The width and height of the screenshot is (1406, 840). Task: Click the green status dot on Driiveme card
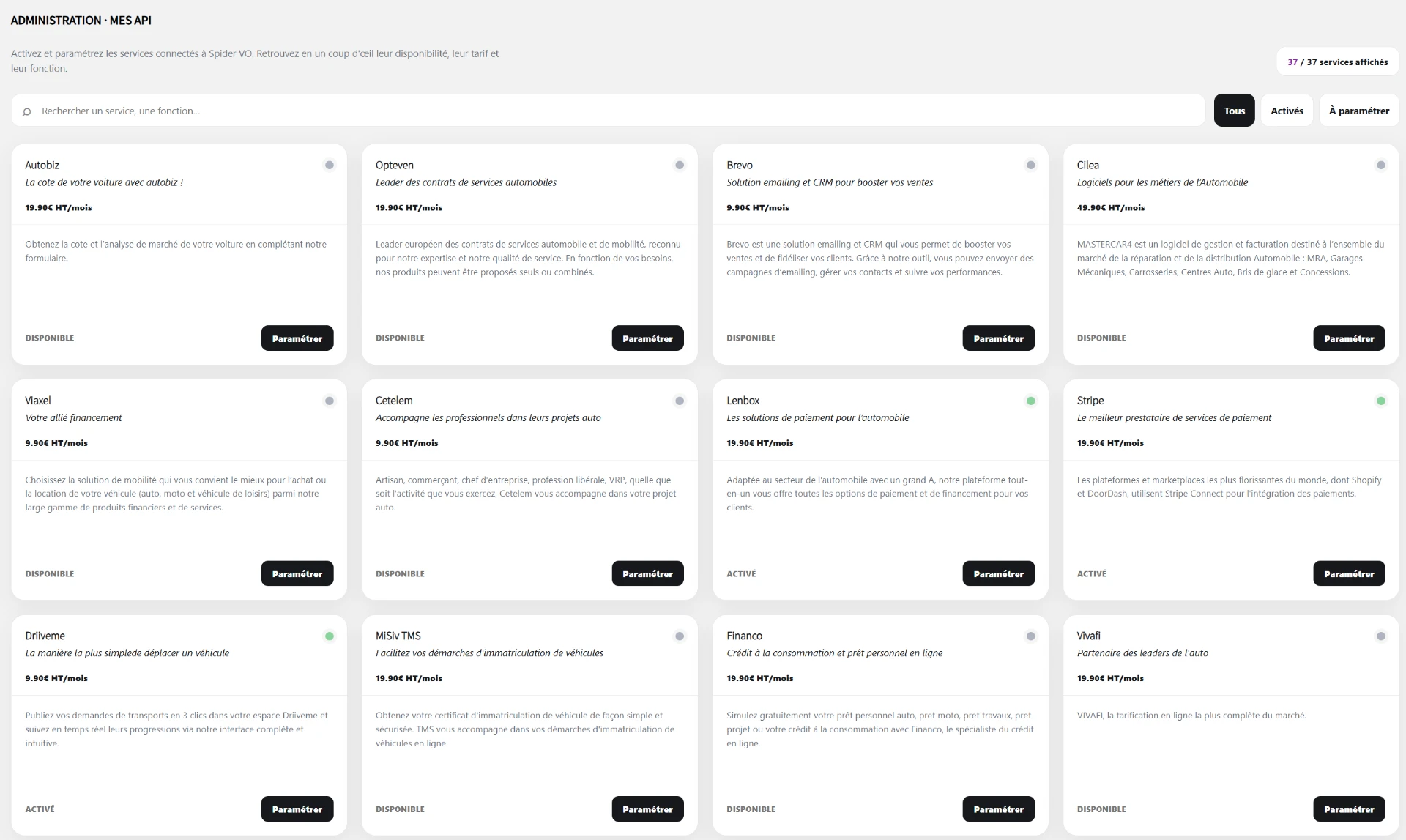pyautogui.click(x=330, y=636)
